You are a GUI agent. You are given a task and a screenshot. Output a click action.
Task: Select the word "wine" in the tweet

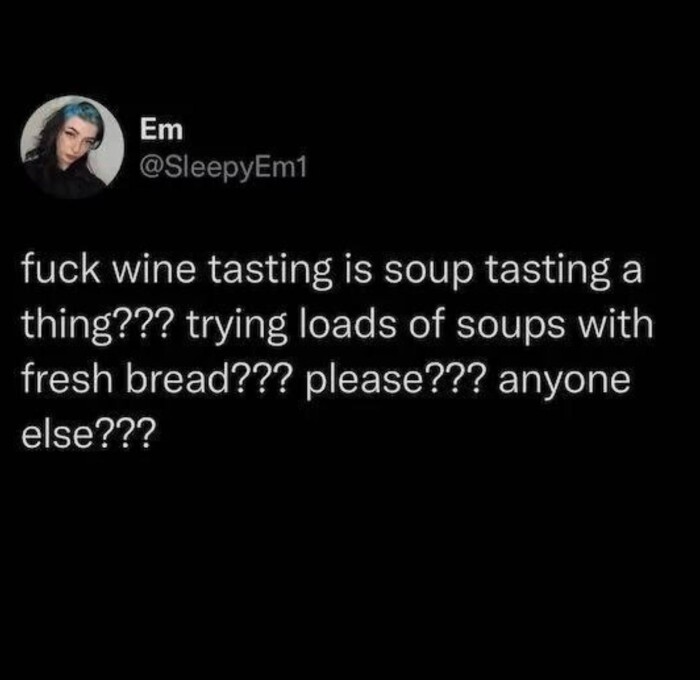(x=154, y=271)
